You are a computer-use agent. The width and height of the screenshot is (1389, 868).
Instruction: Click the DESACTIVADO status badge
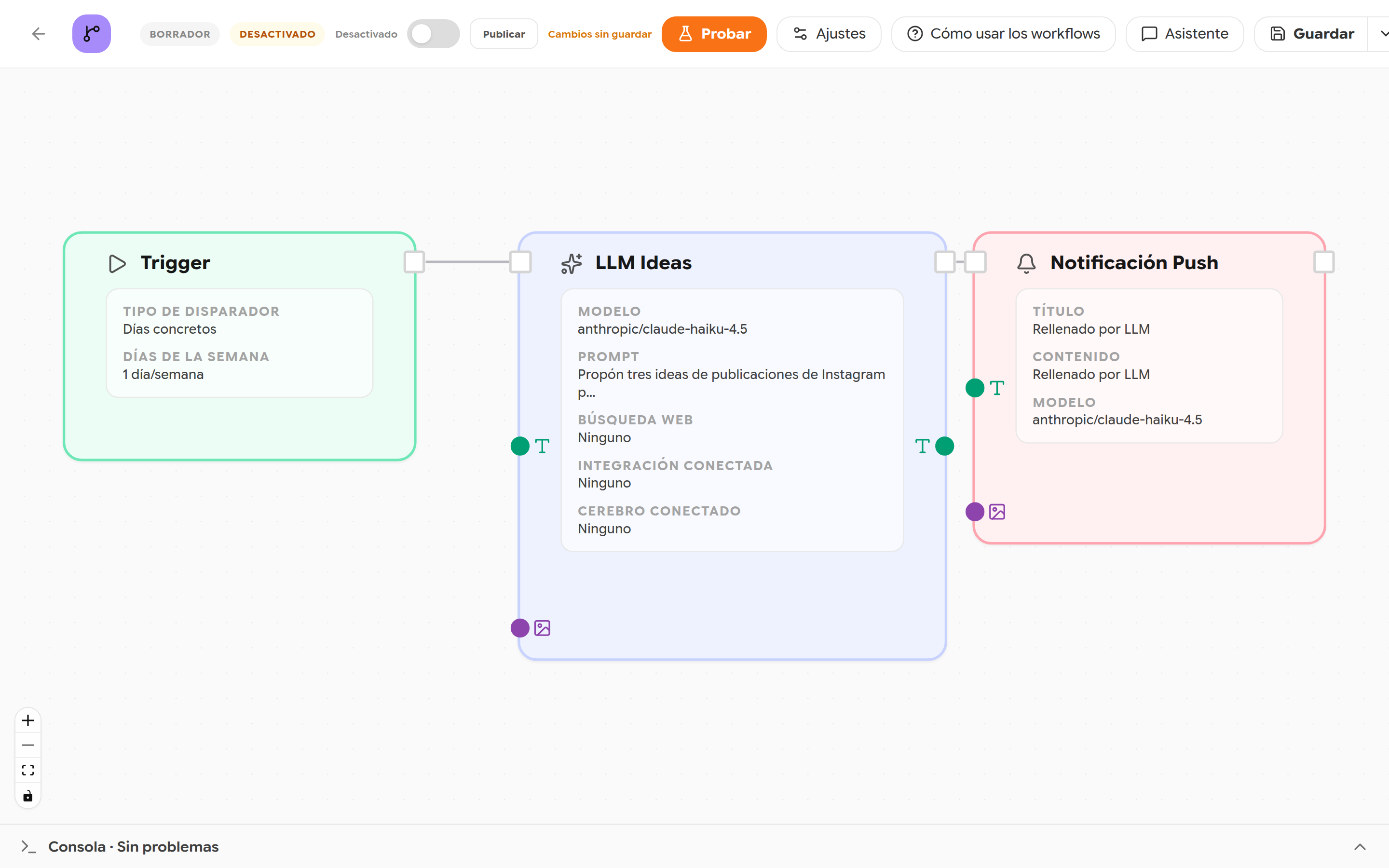coord(277,34)
